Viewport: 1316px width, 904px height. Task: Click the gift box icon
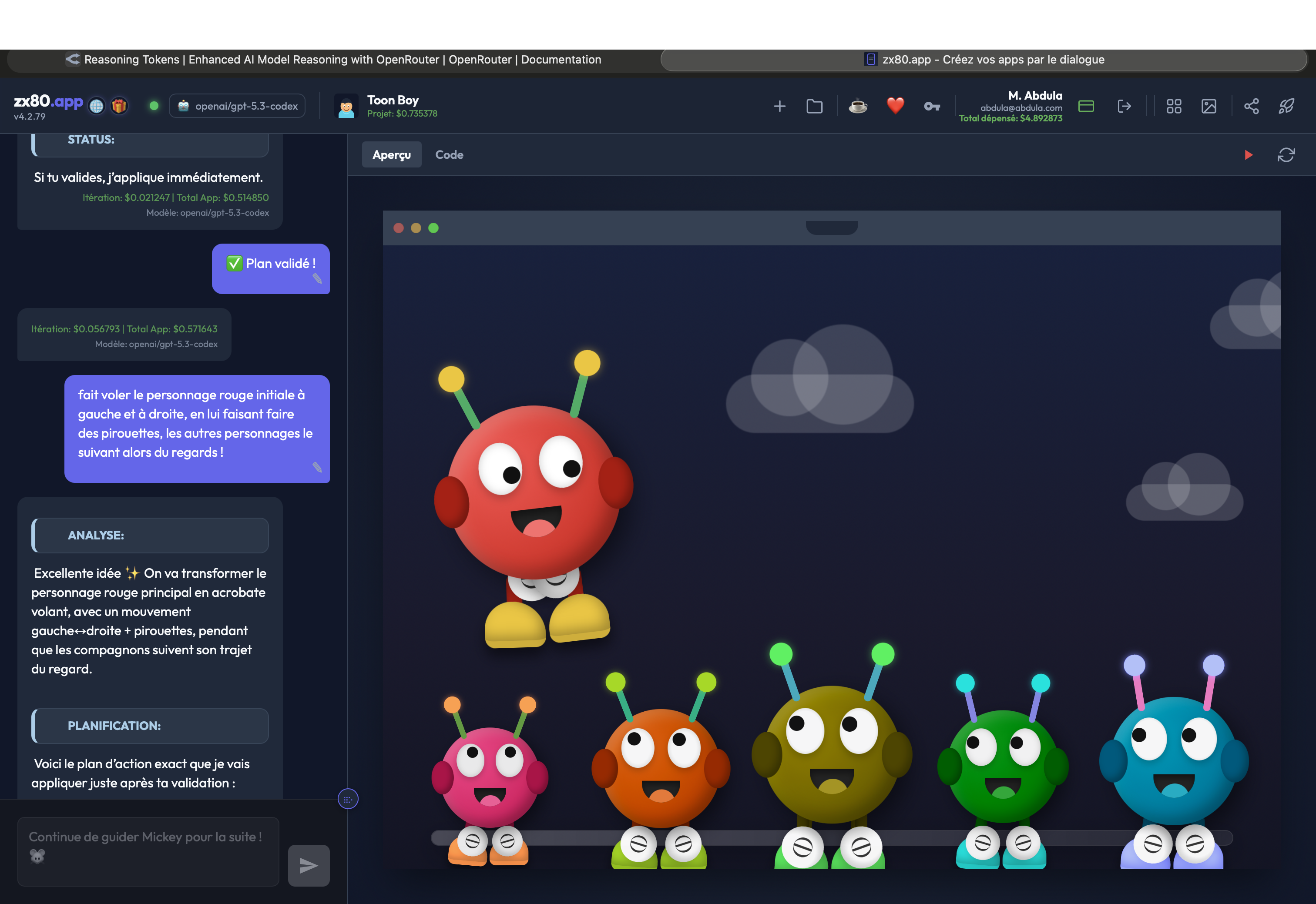119,106
